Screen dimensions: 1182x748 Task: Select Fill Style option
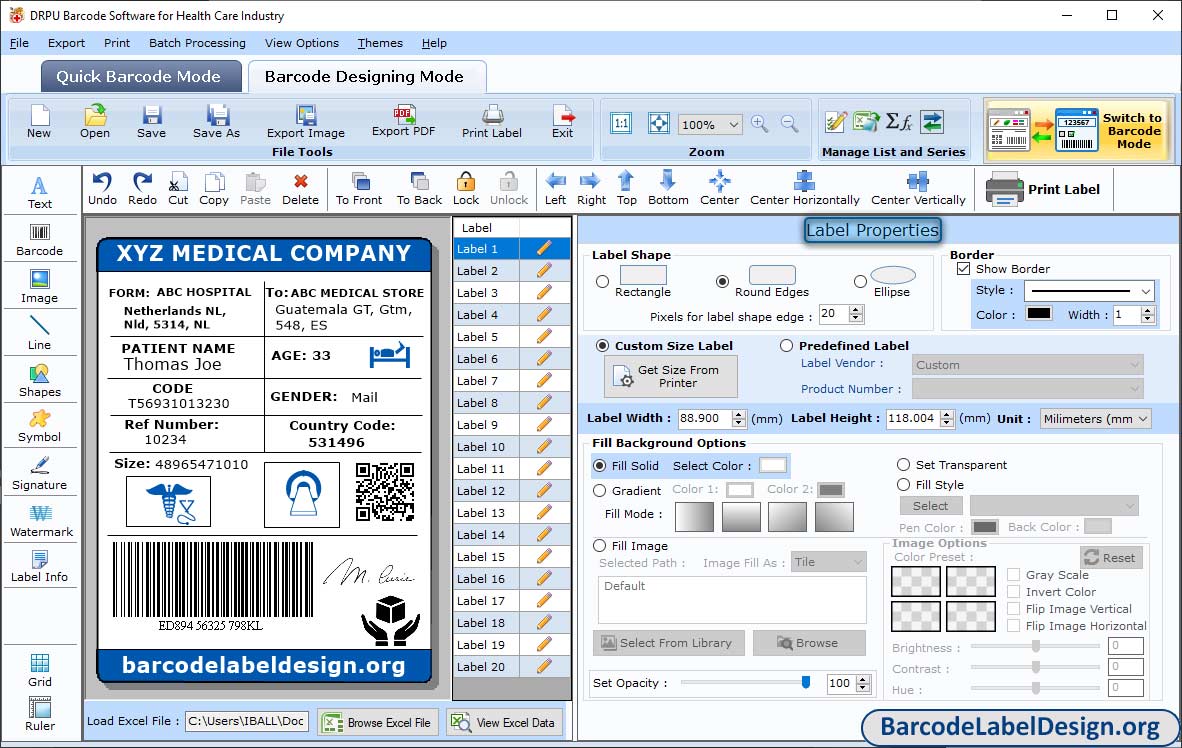[903, 485]
